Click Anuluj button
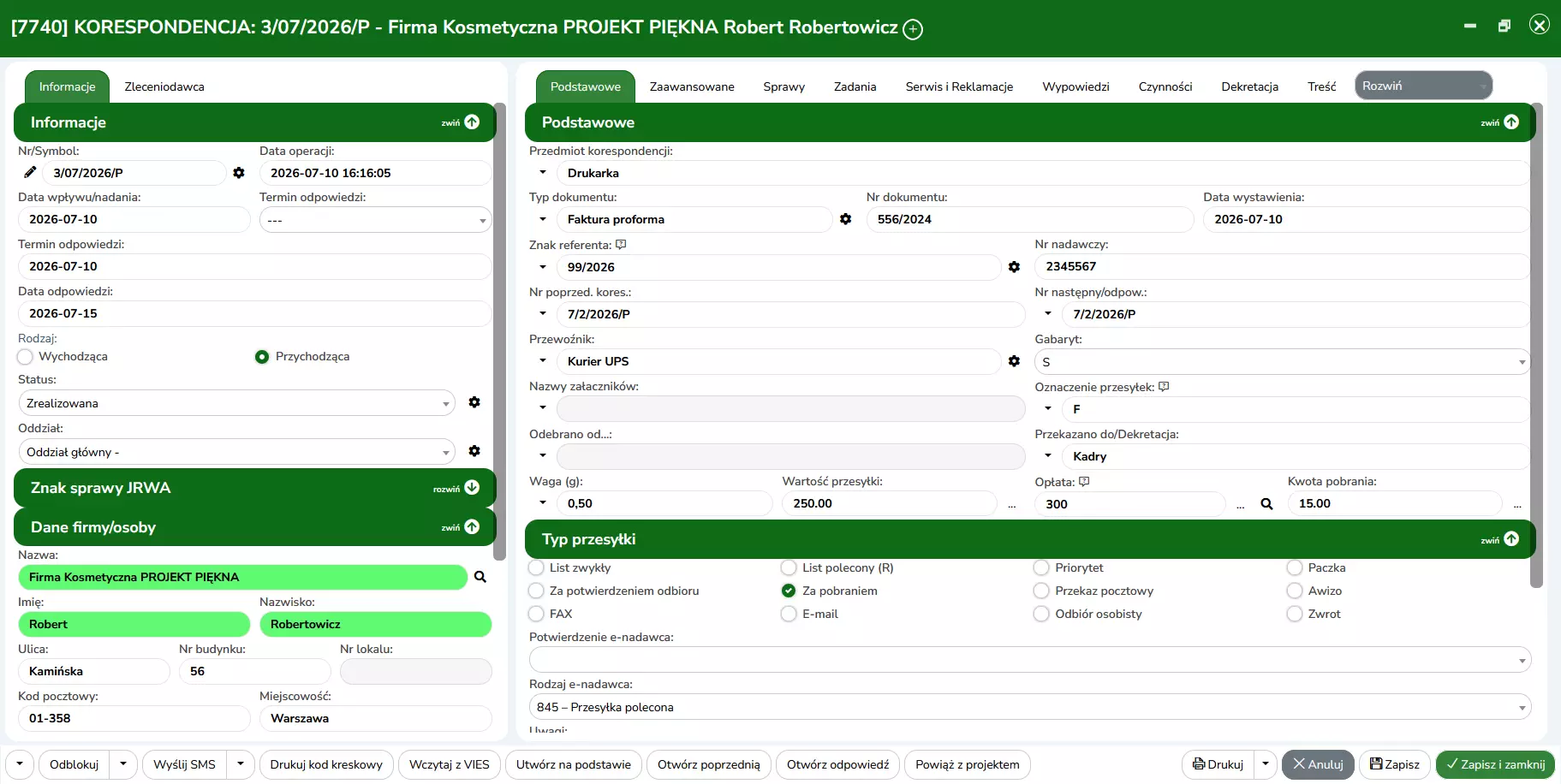Image resolution: width=1561 pixels, height=784 pixels. click(x=1318, y=764)
